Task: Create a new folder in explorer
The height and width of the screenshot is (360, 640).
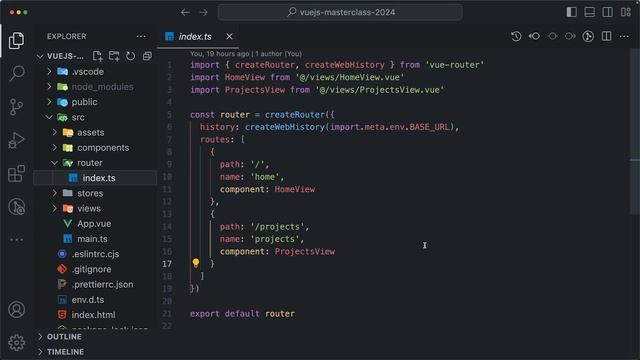Action: coord(114,56)
